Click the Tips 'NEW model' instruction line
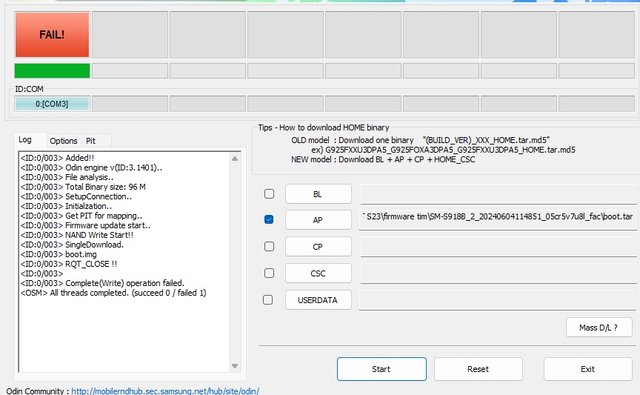This screenshot has height=395, width=640. 383,160
